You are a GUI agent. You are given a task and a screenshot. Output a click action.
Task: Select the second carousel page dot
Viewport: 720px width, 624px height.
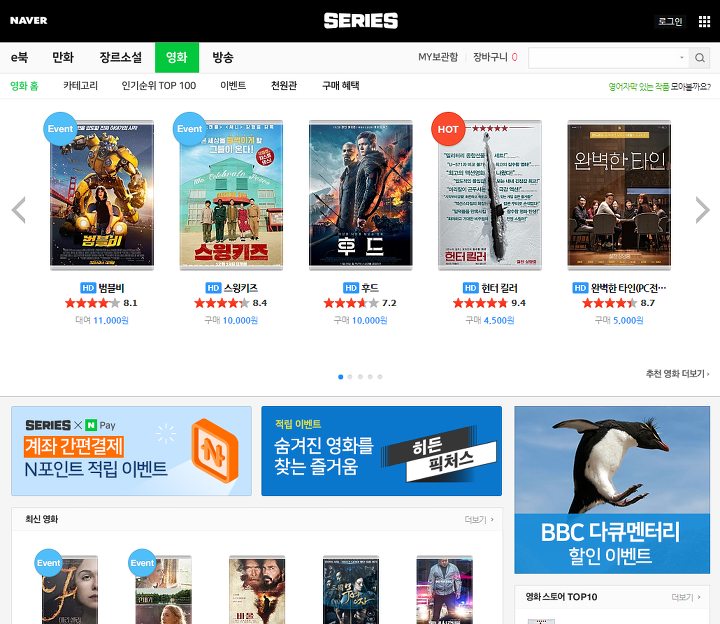pos(350,377)
